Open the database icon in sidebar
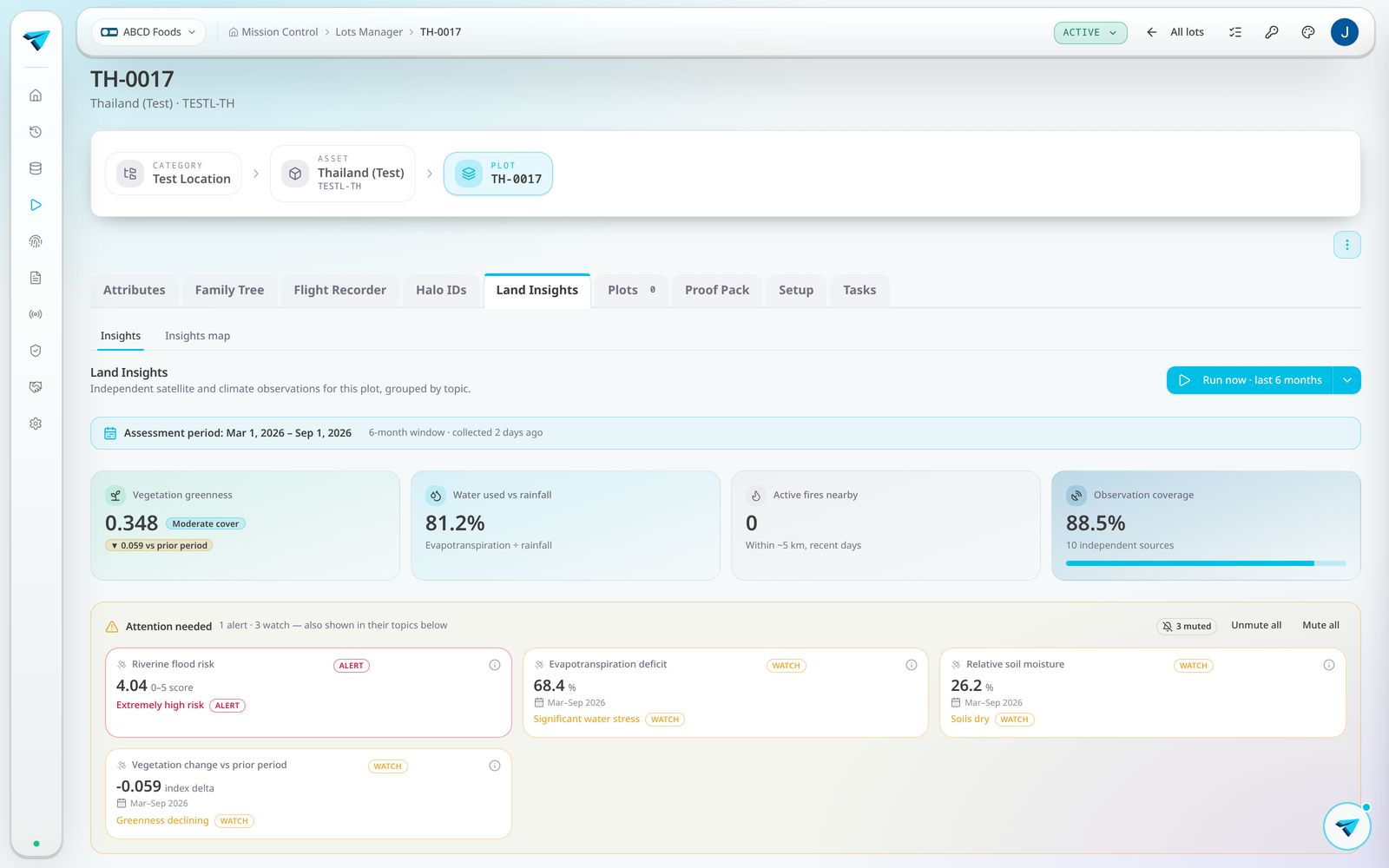The height and width of the screenshot is (868, 1389). [36, 168]
